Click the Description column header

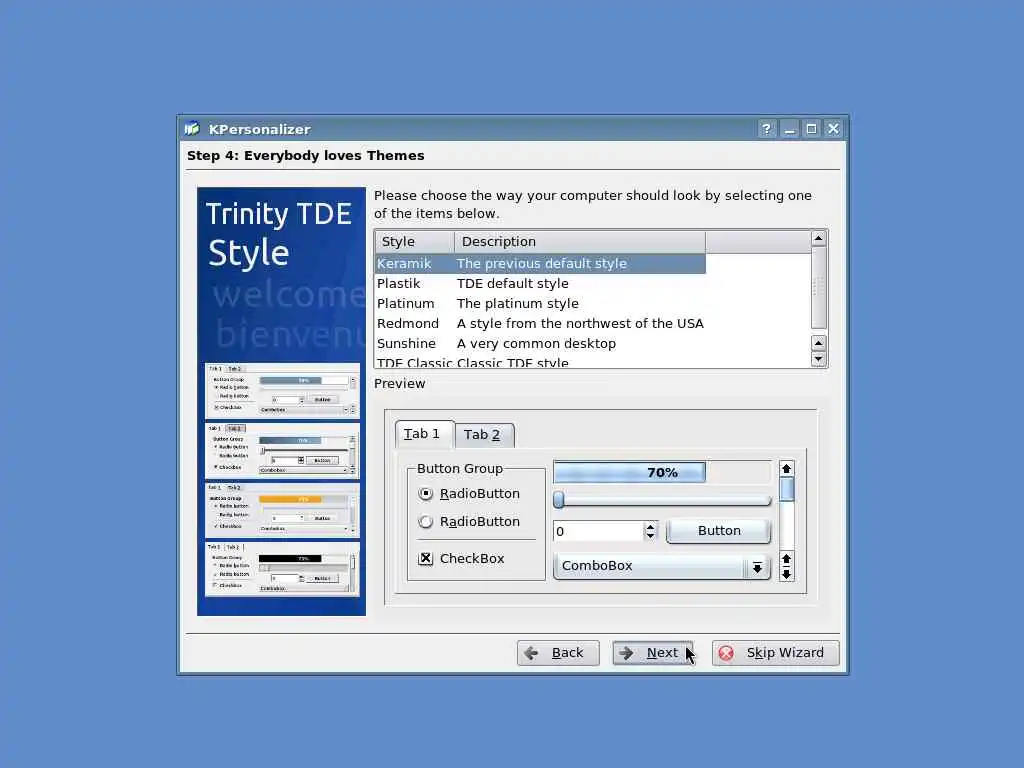pyautogui.click(x=580, y=242)
